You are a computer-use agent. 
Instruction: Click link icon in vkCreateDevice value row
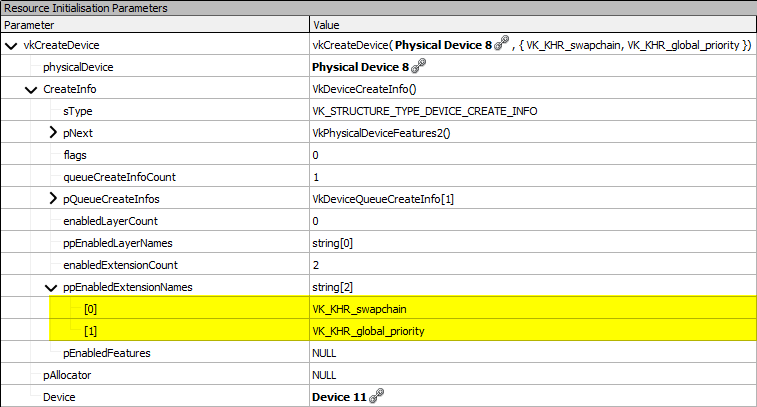(x=502, y=45)
